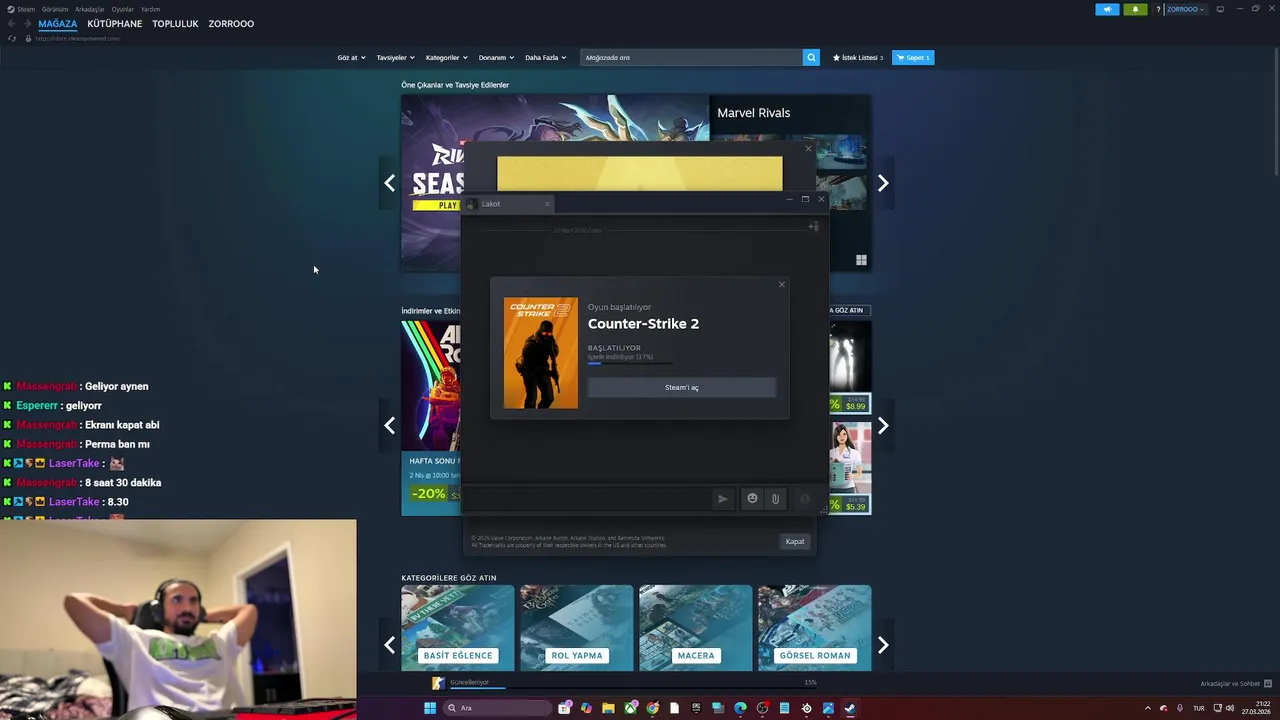This screenshot has width=1280, height=720.
Task: Open the help question mark icon
Action: click(1158, 9)
